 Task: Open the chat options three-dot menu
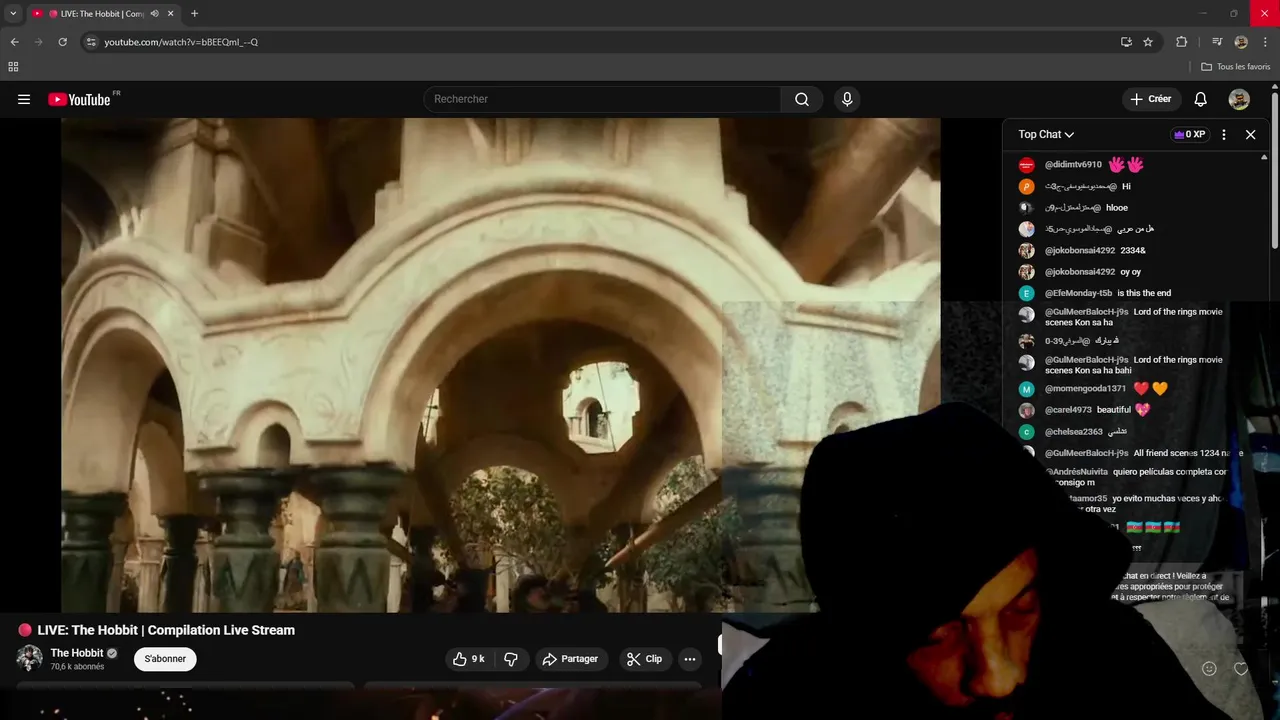1223,134
